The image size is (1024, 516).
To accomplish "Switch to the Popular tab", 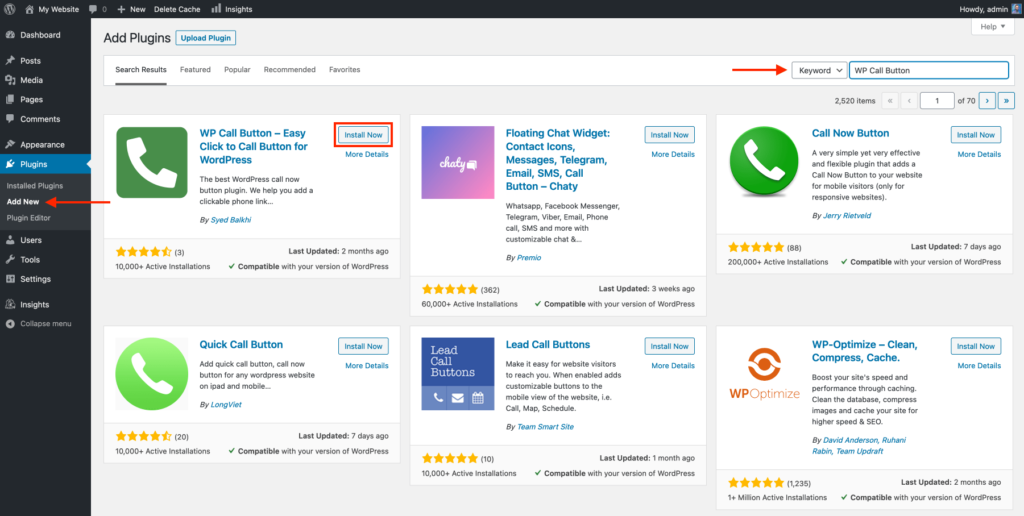I will click(x=237, y=70).
